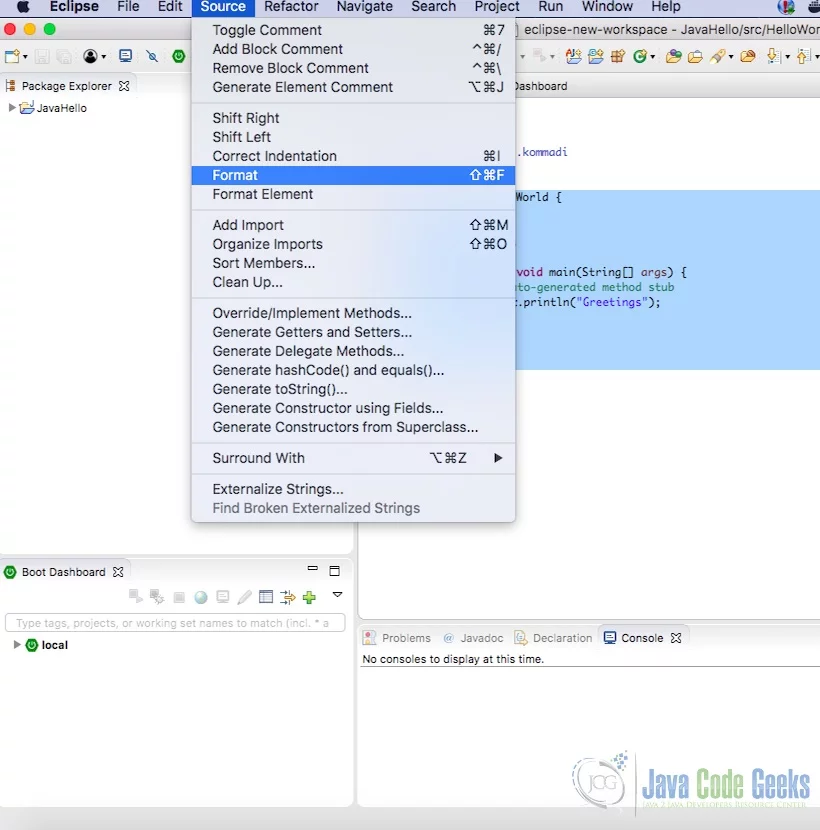Select JavaHello project in Package Explorer

tap(61, 108)
